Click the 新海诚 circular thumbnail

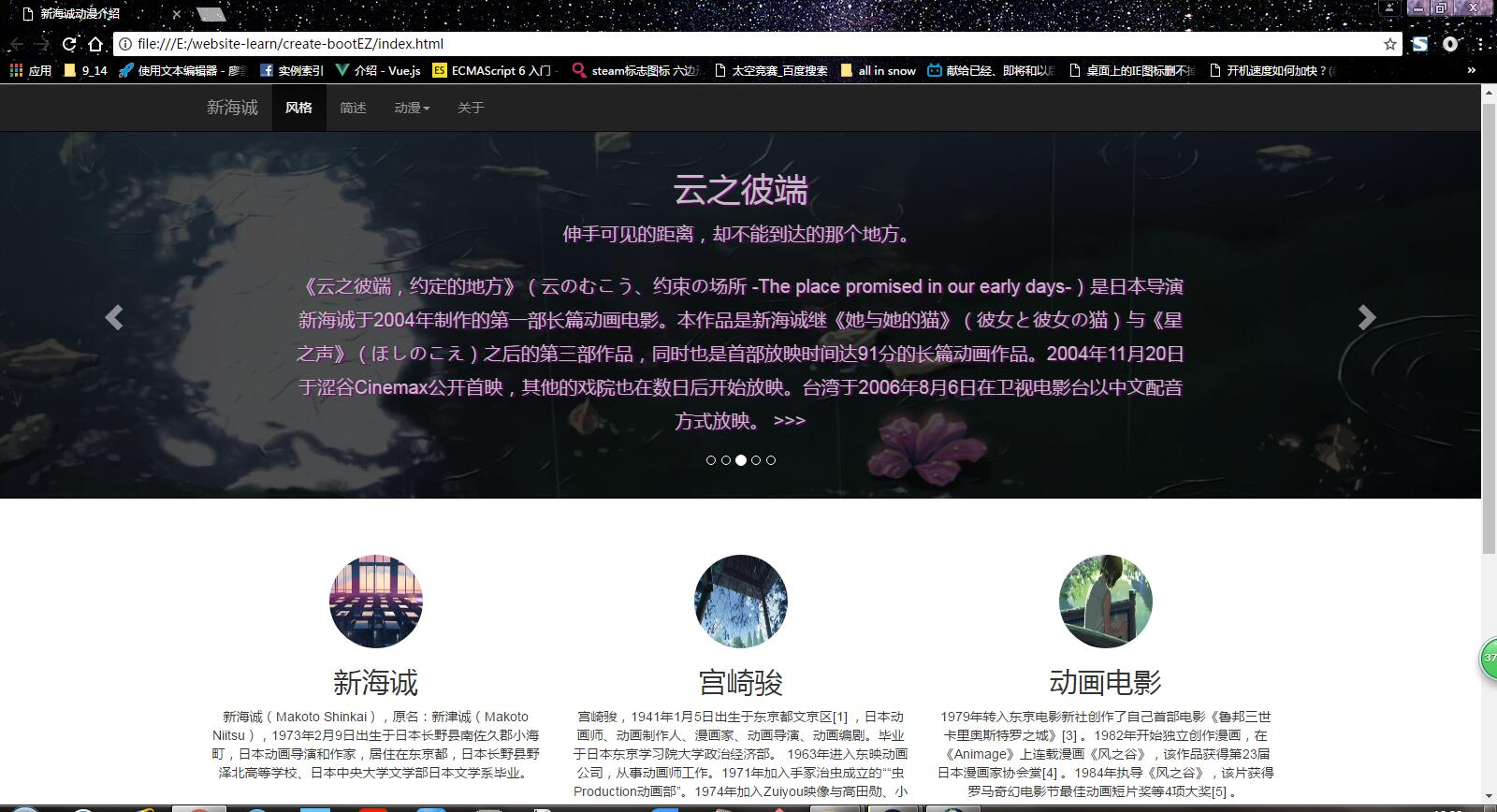point(376,602)
